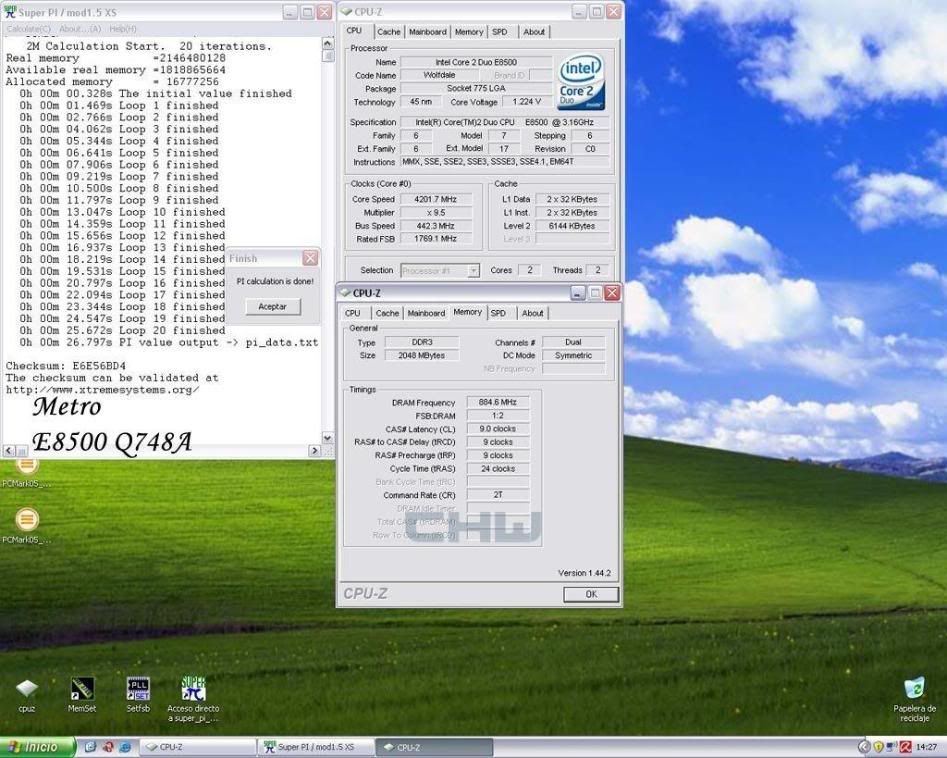The image size is (947, 758).
Task: Switch to About tab in the CPU-Z Memory window
Action: [533, 313]
